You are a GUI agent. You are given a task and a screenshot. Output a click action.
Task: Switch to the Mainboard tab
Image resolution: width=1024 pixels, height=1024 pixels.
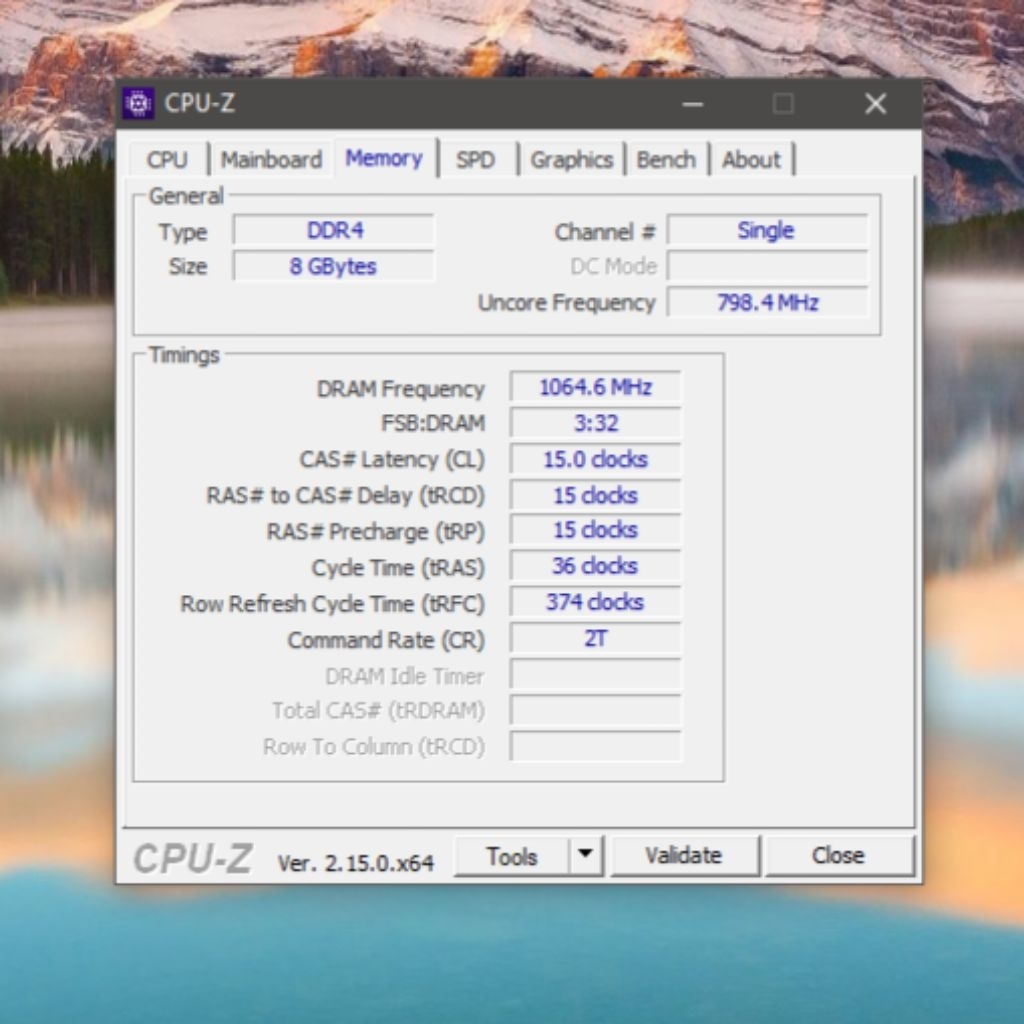click(x=271, y=159)
